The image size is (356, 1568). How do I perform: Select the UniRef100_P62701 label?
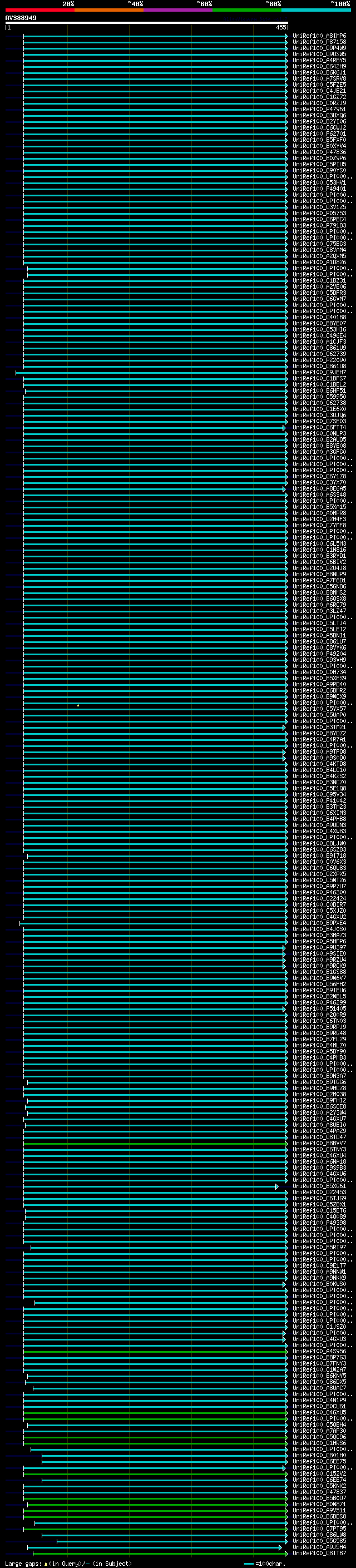(x=319, y=134)
